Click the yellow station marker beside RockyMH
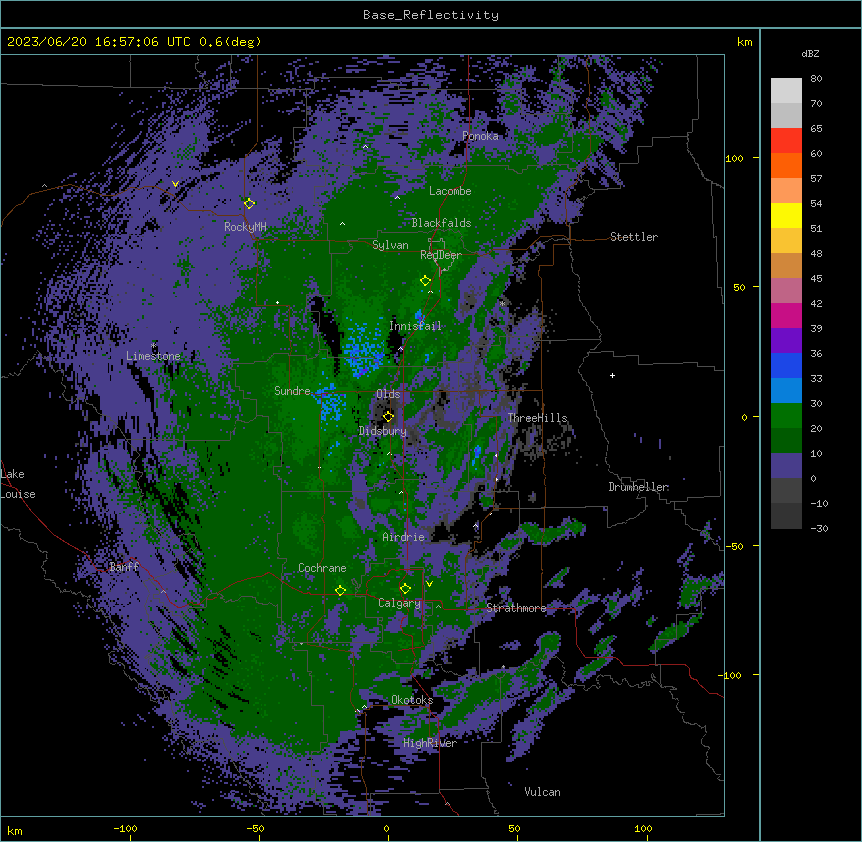 pos(250,203)
